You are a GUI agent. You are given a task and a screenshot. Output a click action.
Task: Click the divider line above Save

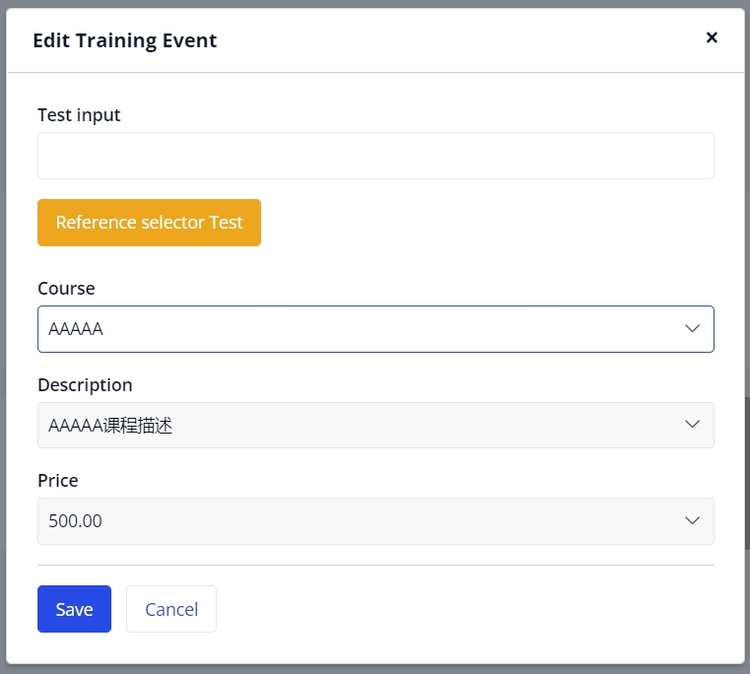pyautogui.click(x=375, y=565)
